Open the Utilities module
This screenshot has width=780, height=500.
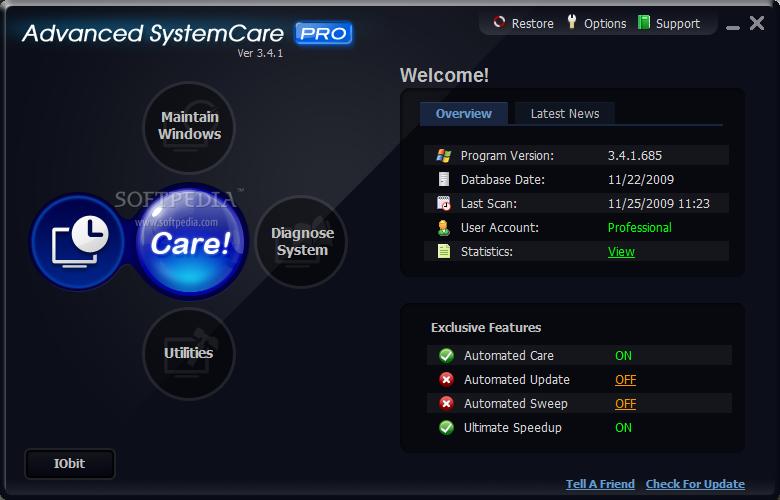tap(189, 353)
